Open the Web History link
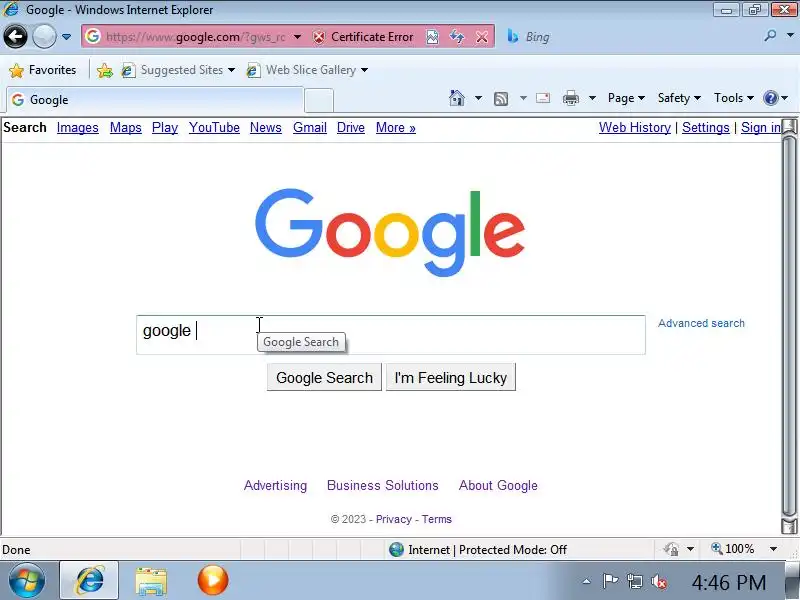 (635, 128)
